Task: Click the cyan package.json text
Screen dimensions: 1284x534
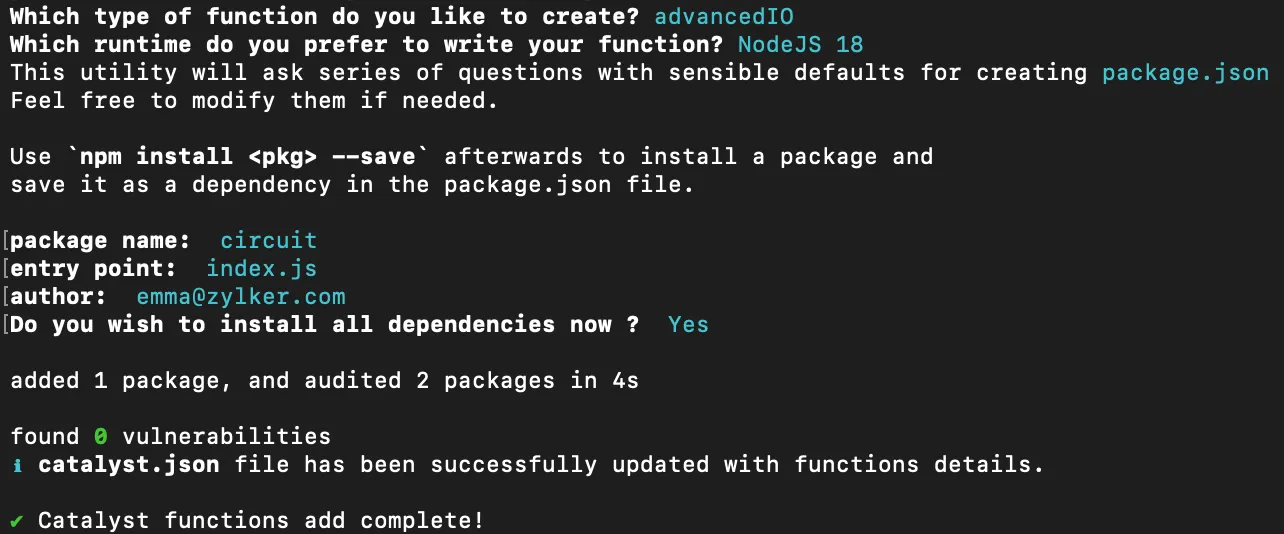Action: (x=1185, y=73)
